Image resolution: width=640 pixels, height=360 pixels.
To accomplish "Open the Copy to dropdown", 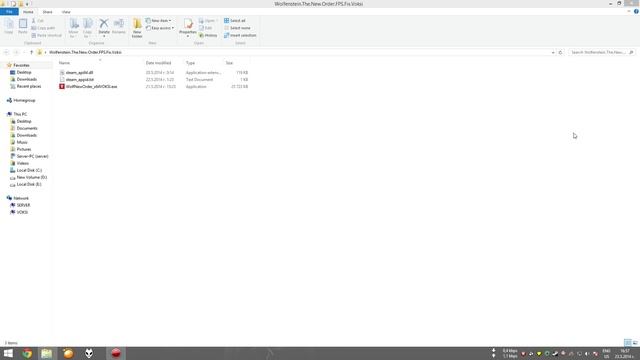I will [88, 28].
